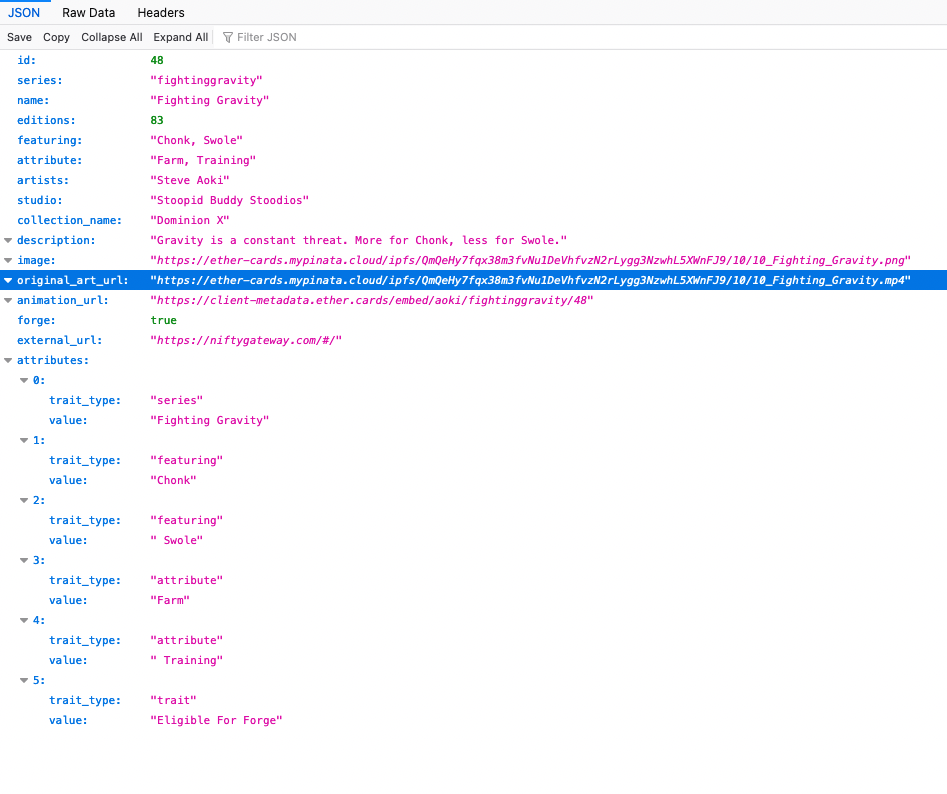Collapse the attributes array
947x794 pixels.
(8, 360)
